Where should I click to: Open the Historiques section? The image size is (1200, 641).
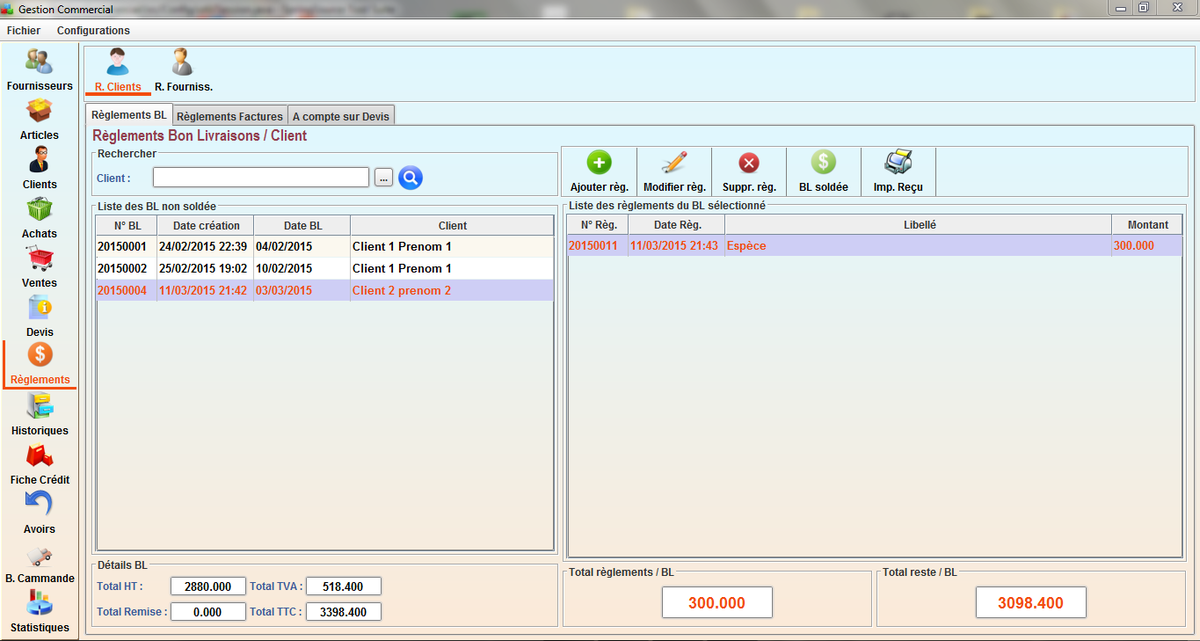pos(39,414)
